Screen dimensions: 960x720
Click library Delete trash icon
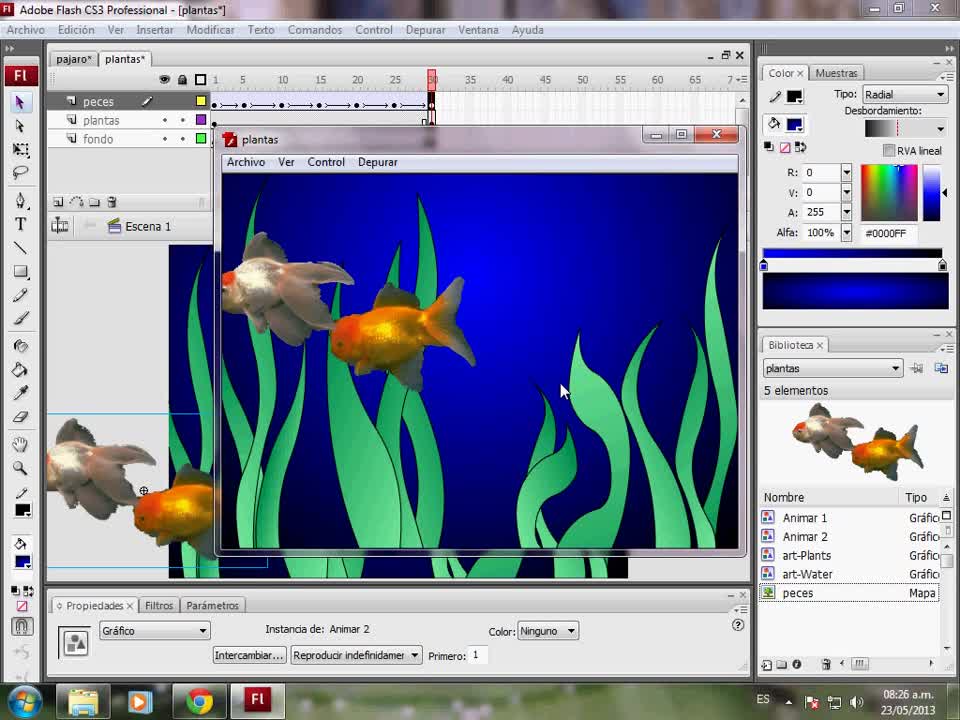(826, 664)
